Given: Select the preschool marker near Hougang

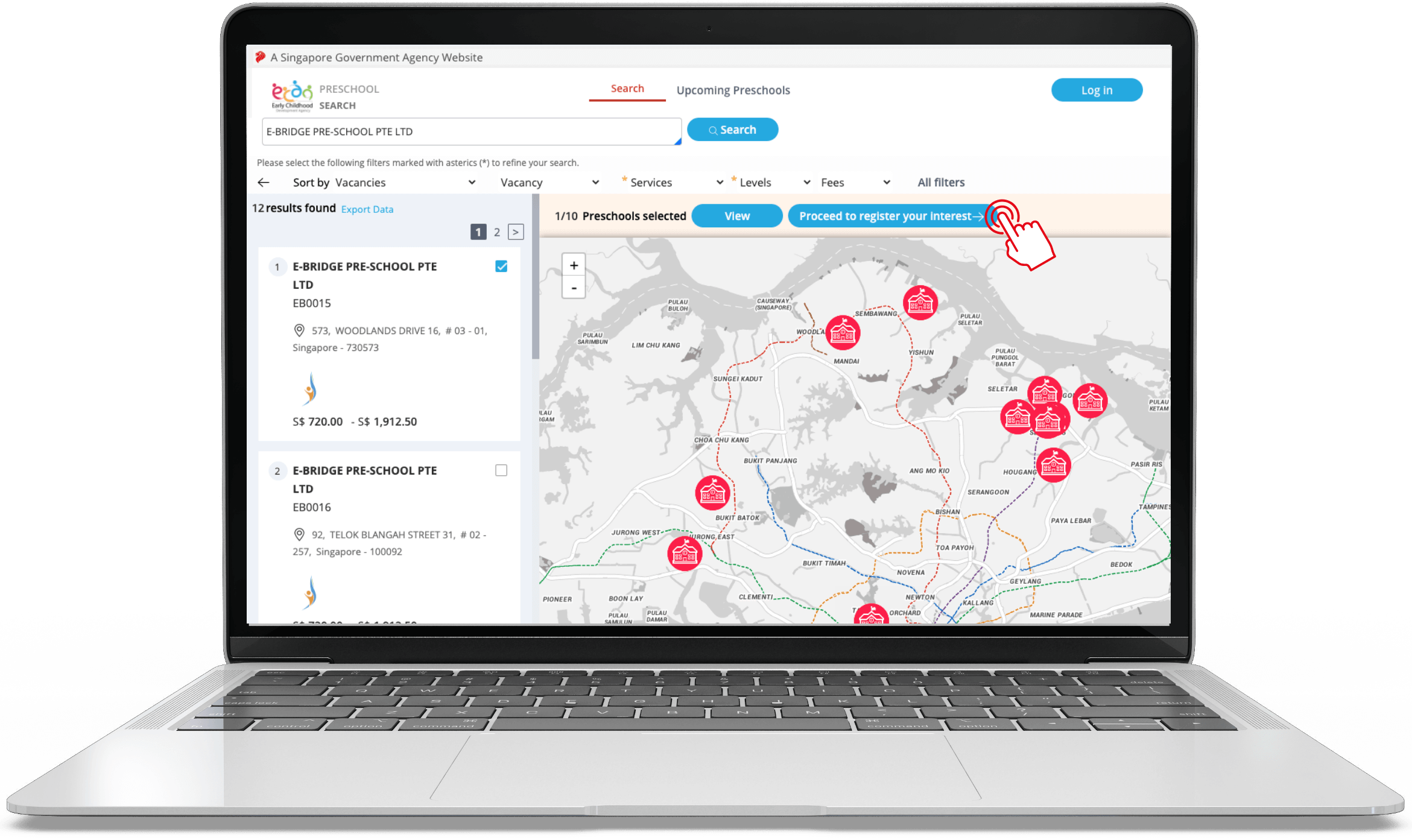Looking at the screenshot, I should pyautogui.click(x=1053, y=465).
